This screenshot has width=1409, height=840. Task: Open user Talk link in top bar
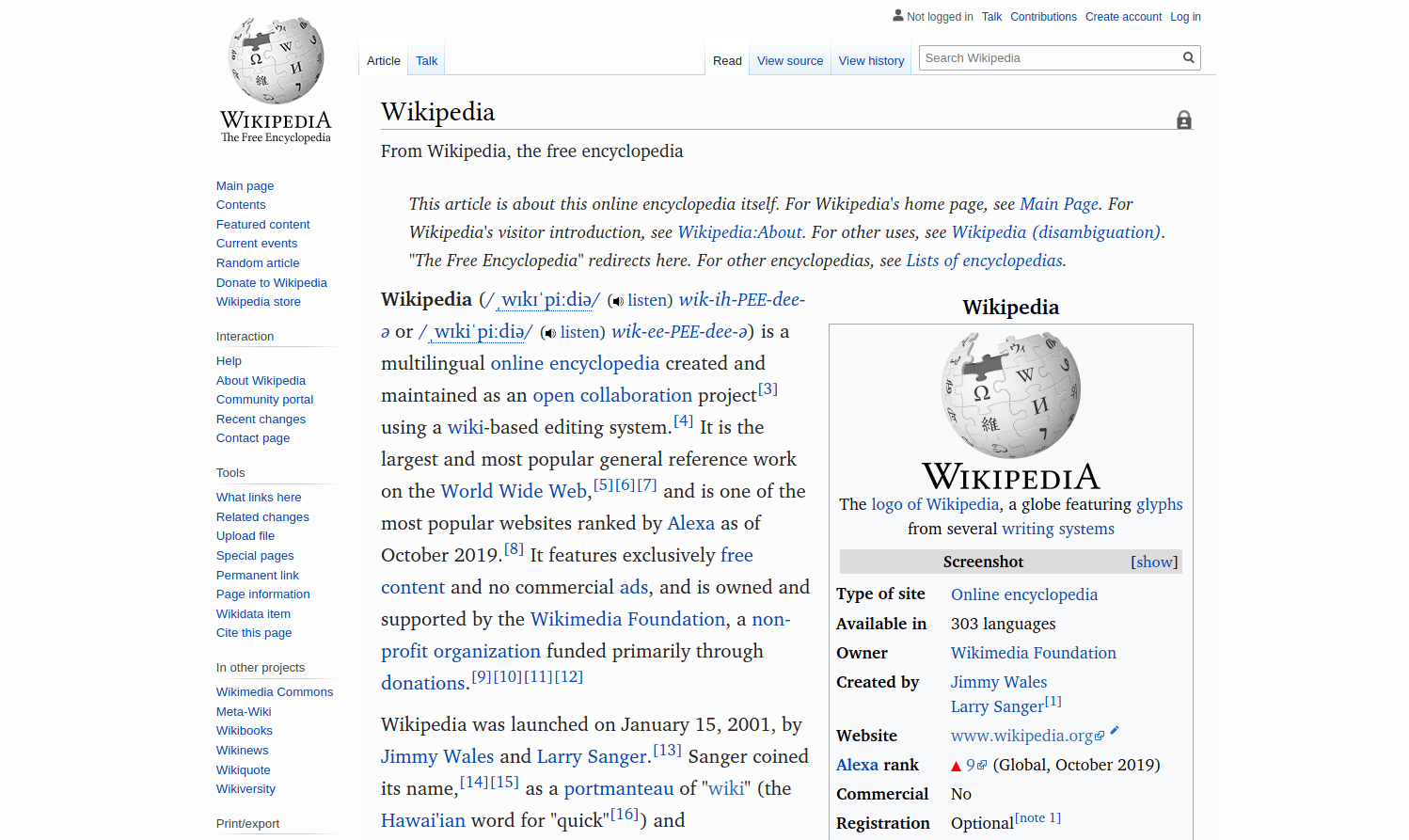pos(991,17)
